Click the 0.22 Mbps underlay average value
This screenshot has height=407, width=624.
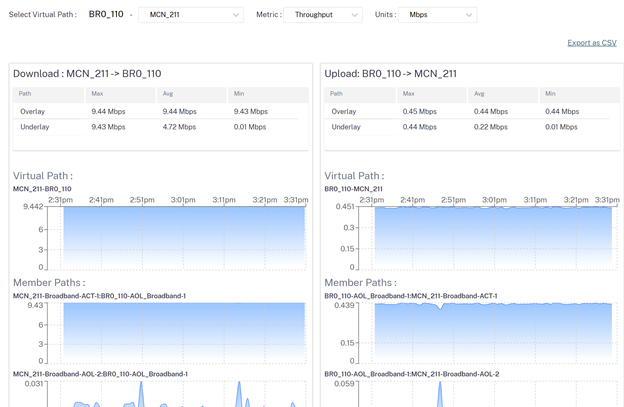coord(491,127)
